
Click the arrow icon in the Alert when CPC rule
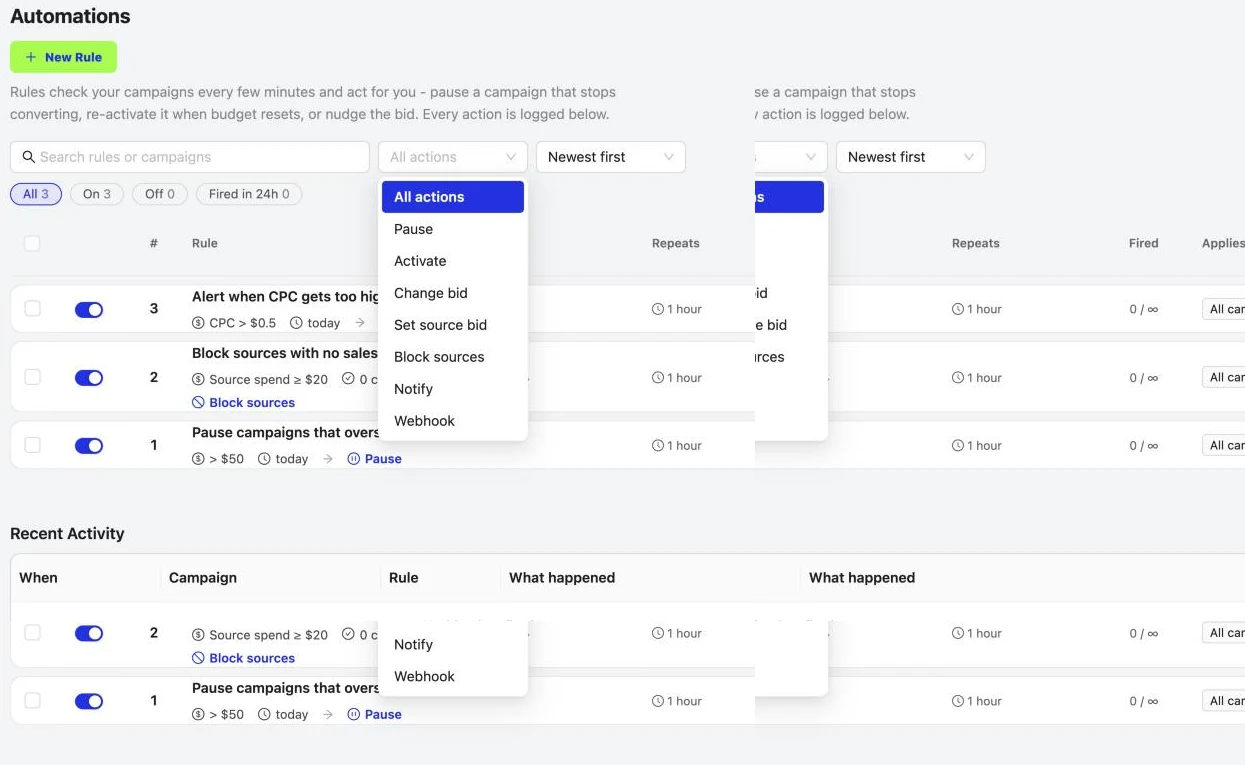click(x=360, y=323)
